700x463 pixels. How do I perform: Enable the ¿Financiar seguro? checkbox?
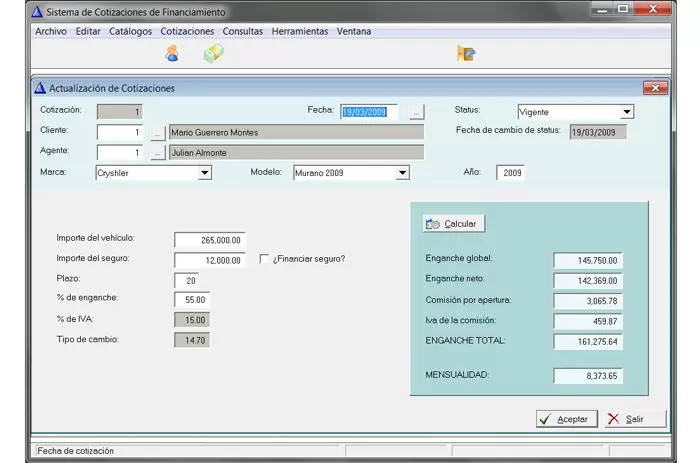click(x=265, y=259)
